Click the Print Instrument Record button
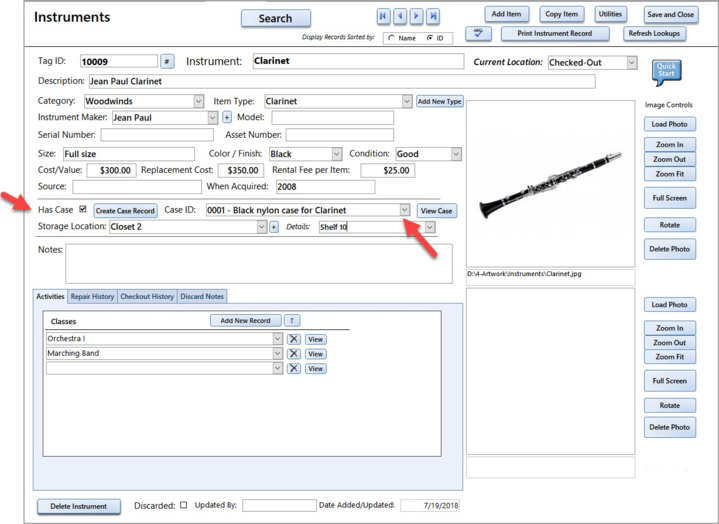 (555, 34)
